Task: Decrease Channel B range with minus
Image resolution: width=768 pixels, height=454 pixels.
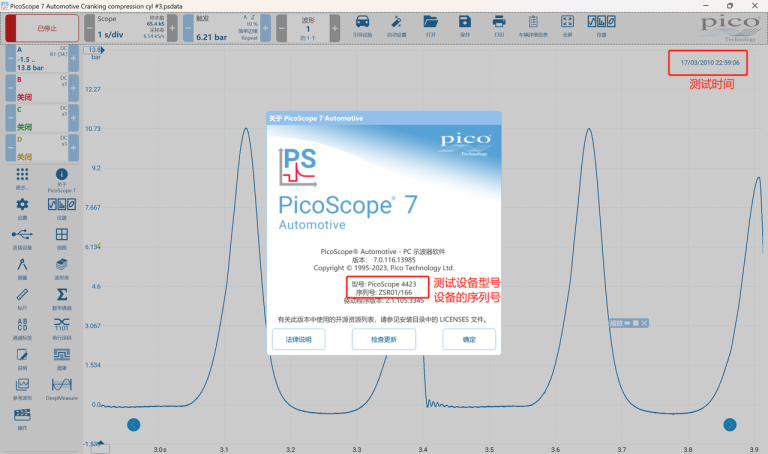Action: [x=10, y=88]
